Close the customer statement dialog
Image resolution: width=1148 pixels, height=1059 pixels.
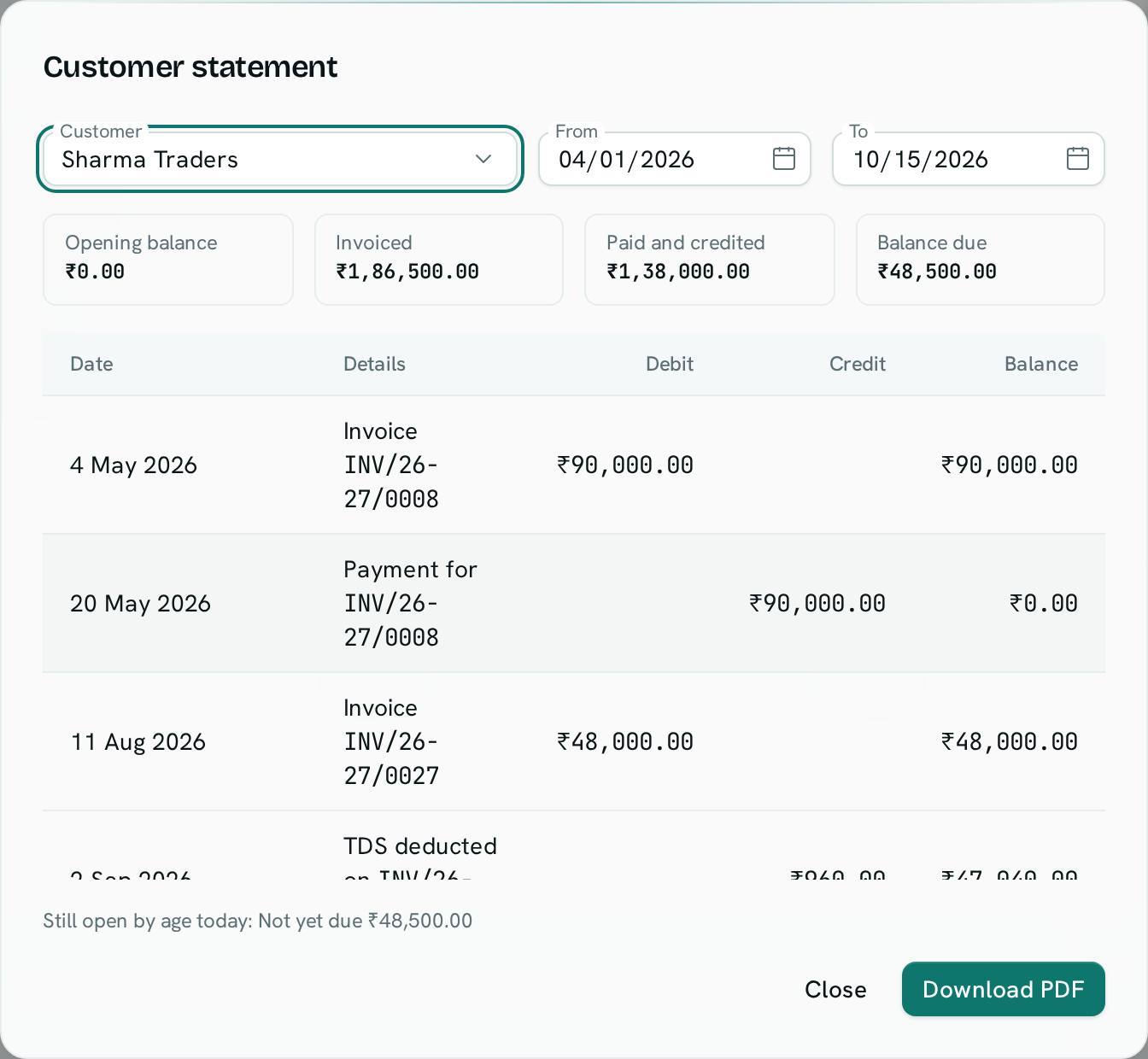(835, 989)
